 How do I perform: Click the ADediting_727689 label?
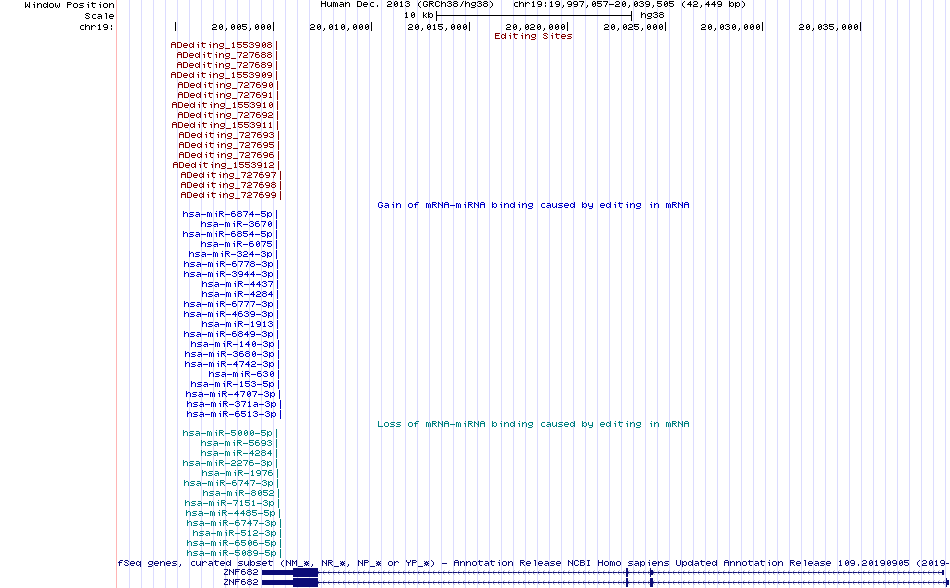(x=224, y=65)
